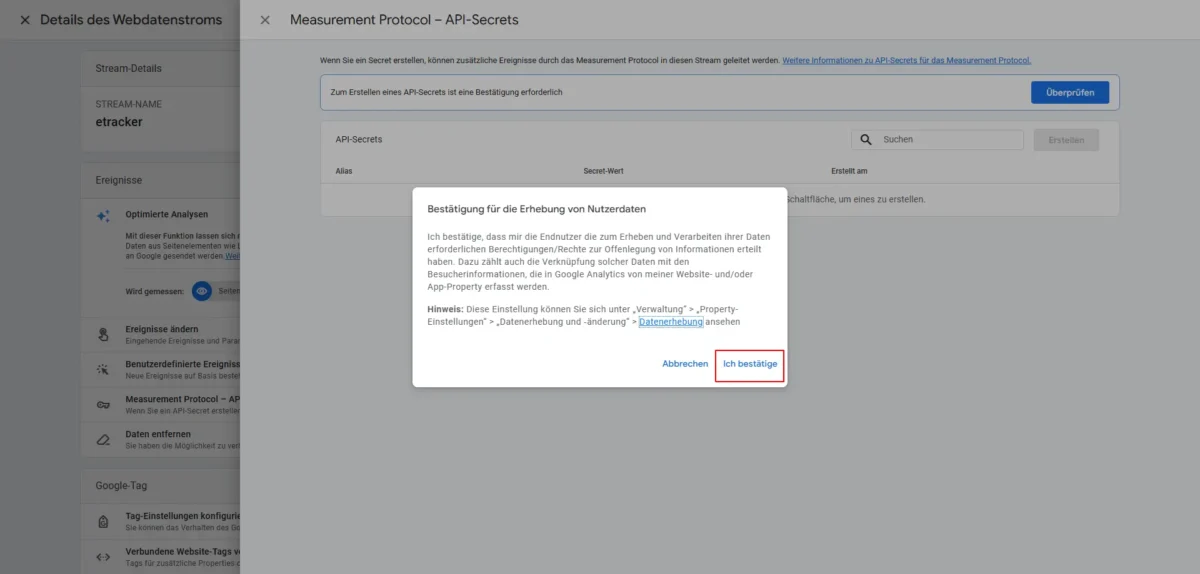The width and height of the screenshot is (1200, 574).
Task: Click the 'Google-Tag' section heading
Action: [x=119, y=485]
